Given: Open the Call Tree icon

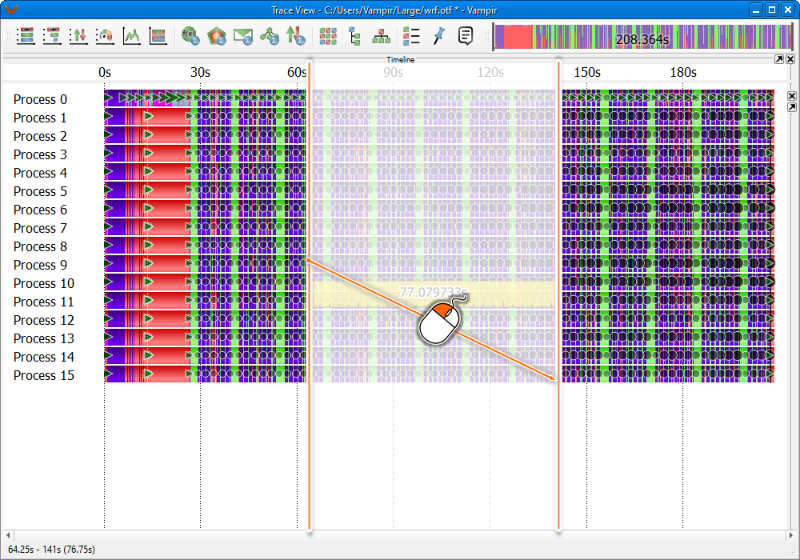Looking at the screenshot, I should pyautogui.click(x=355, y=36).
